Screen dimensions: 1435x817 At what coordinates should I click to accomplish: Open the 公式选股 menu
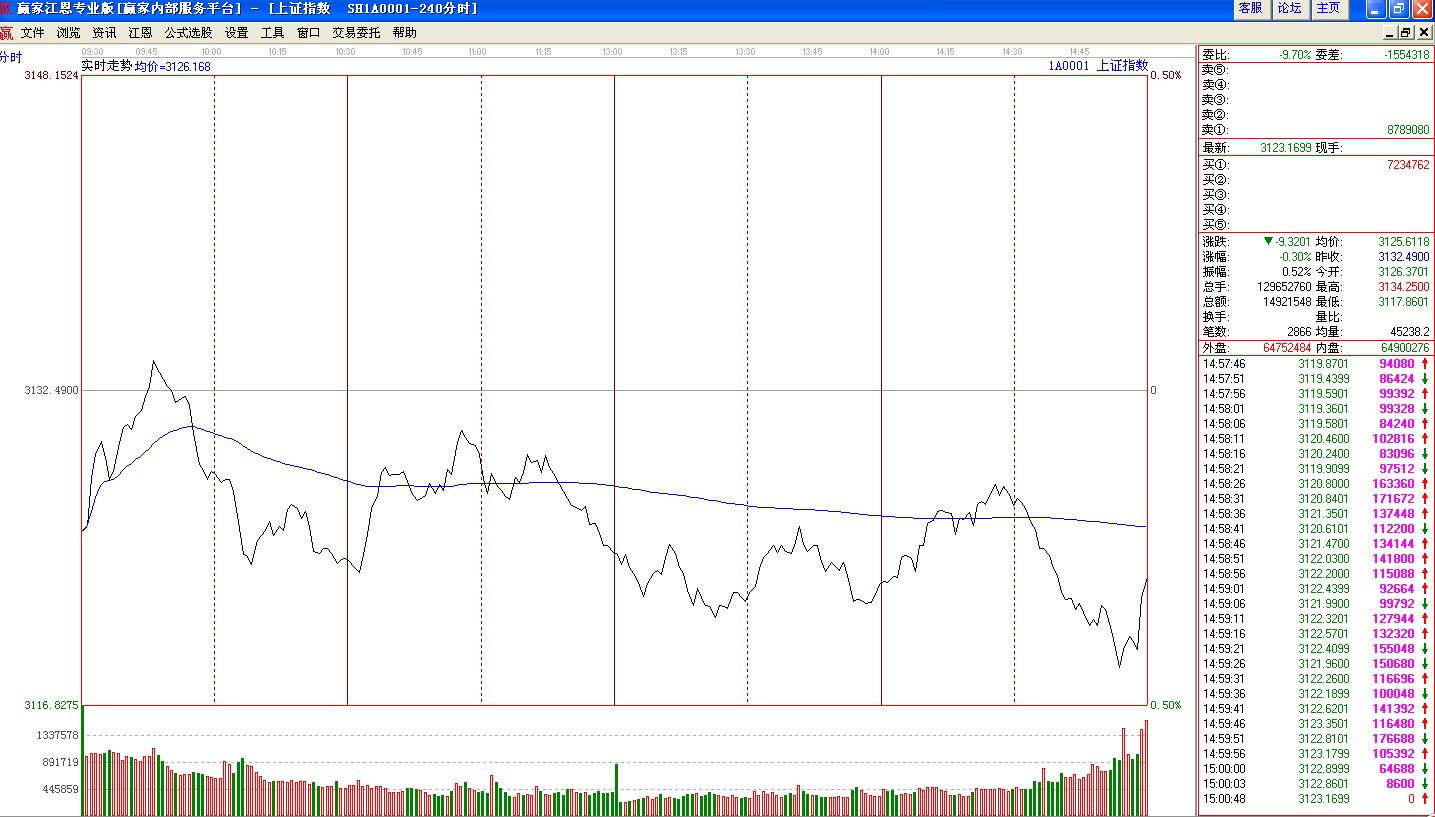188,33
